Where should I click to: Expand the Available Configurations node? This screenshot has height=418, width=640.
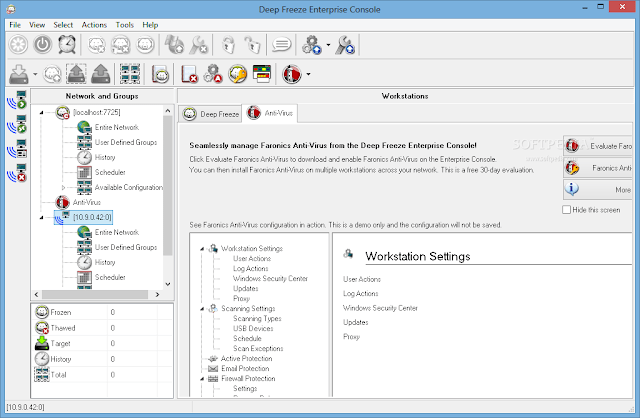click(x=63, y=187)
